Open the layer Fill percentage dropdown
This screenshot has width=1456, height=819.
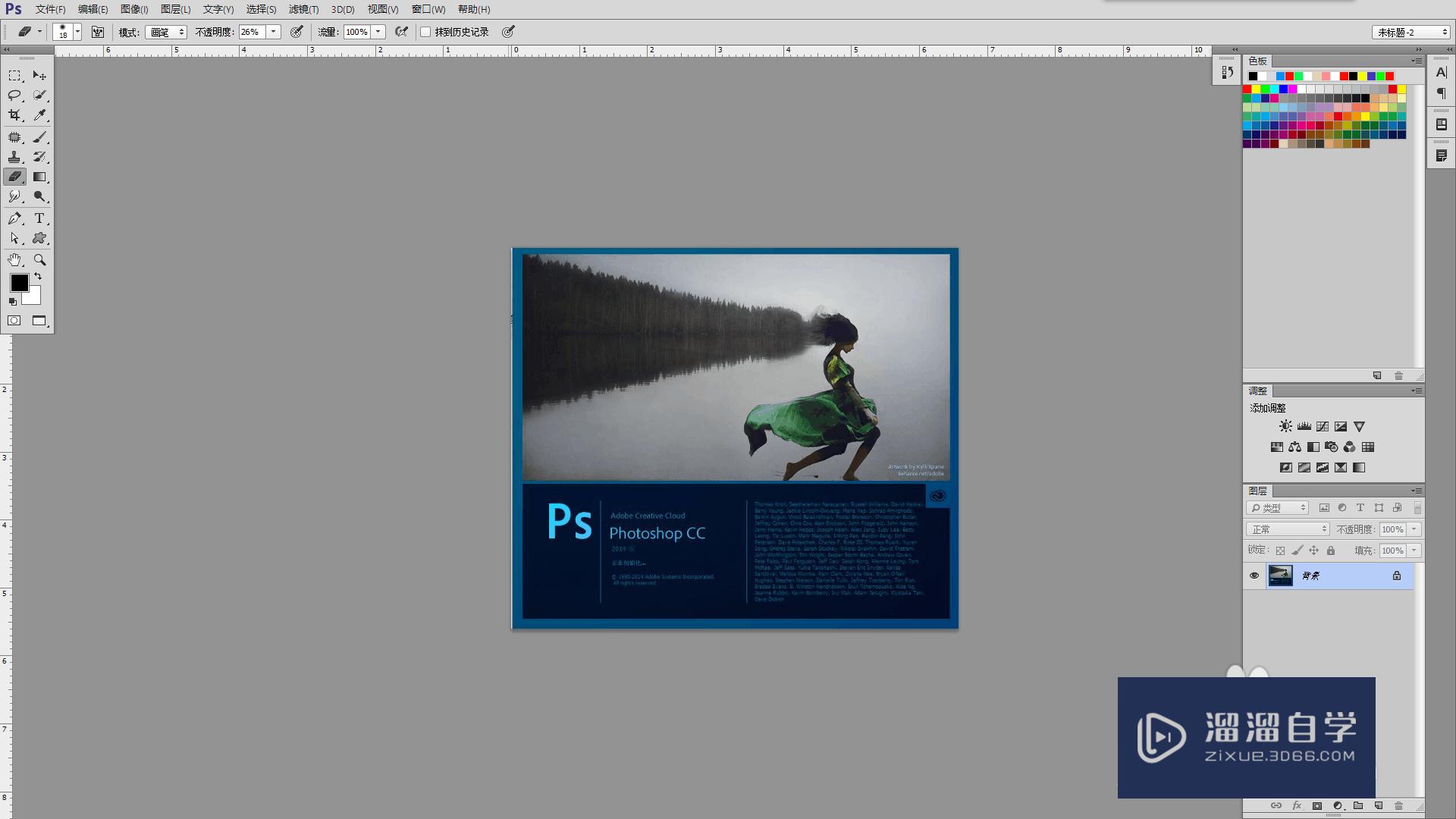(1414, 551)
